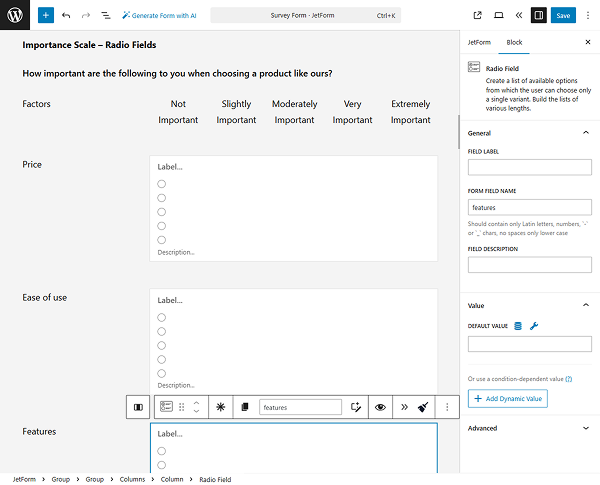The width and height of the screenshot is (600, 485).
Task: Close the settings sidebar
Action: pos(588,42)
